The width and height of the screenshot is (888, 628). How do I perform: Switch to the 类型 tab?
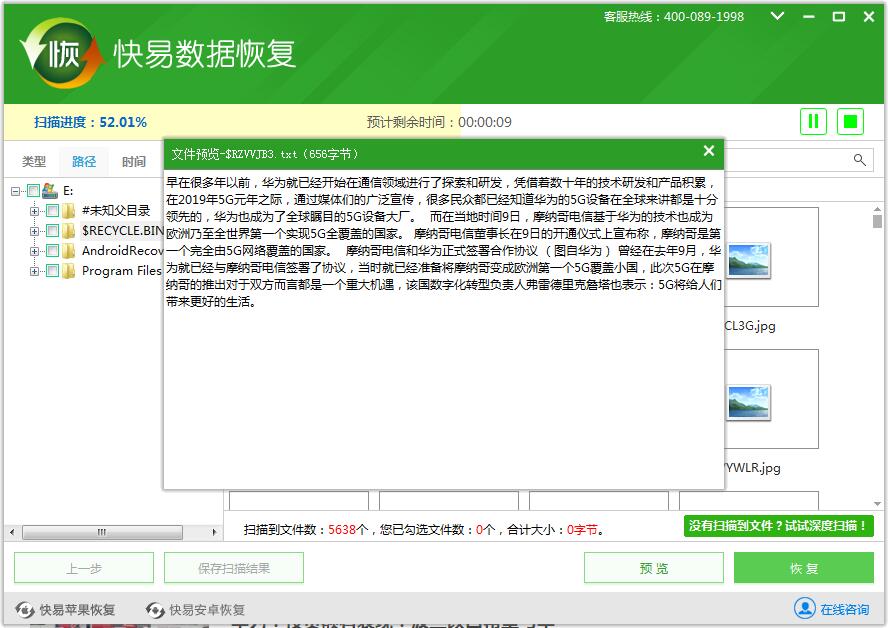coord(33,160)
